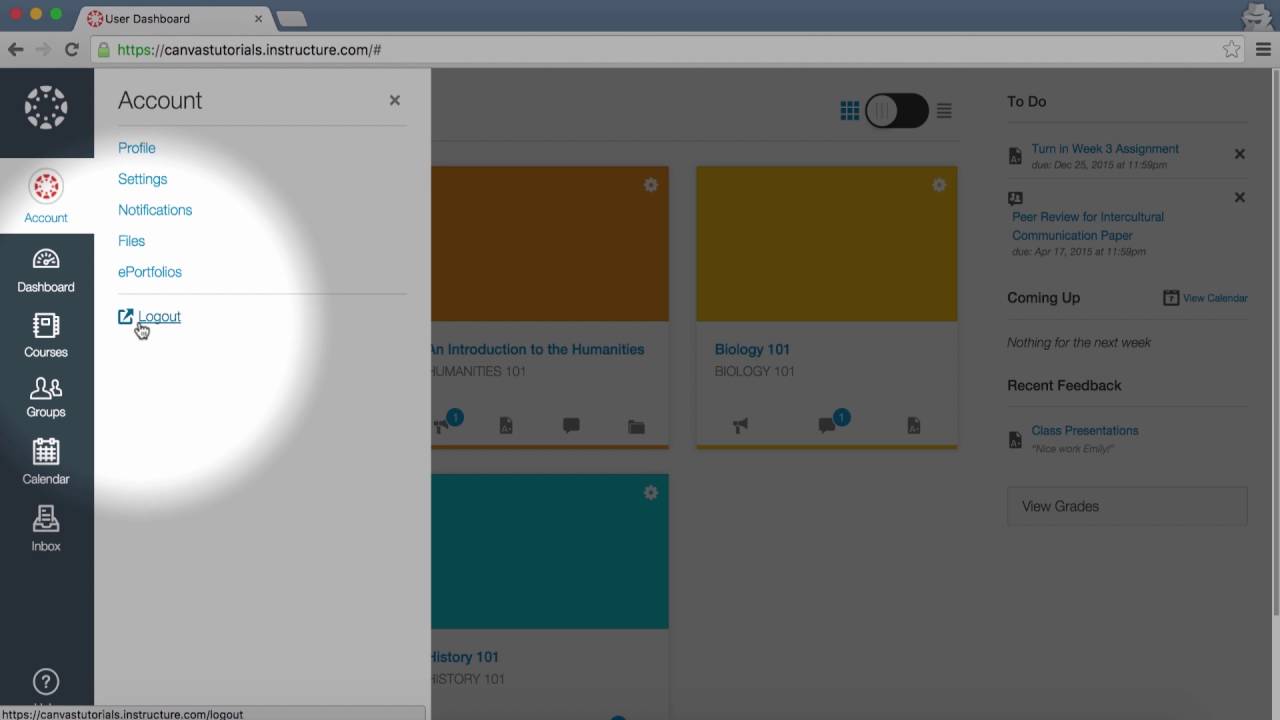The height and width of the screenshot is (720, 1280).
Task: Open Inbox in the global navigation
Action: pyautogui.click(x=46, y=528)
